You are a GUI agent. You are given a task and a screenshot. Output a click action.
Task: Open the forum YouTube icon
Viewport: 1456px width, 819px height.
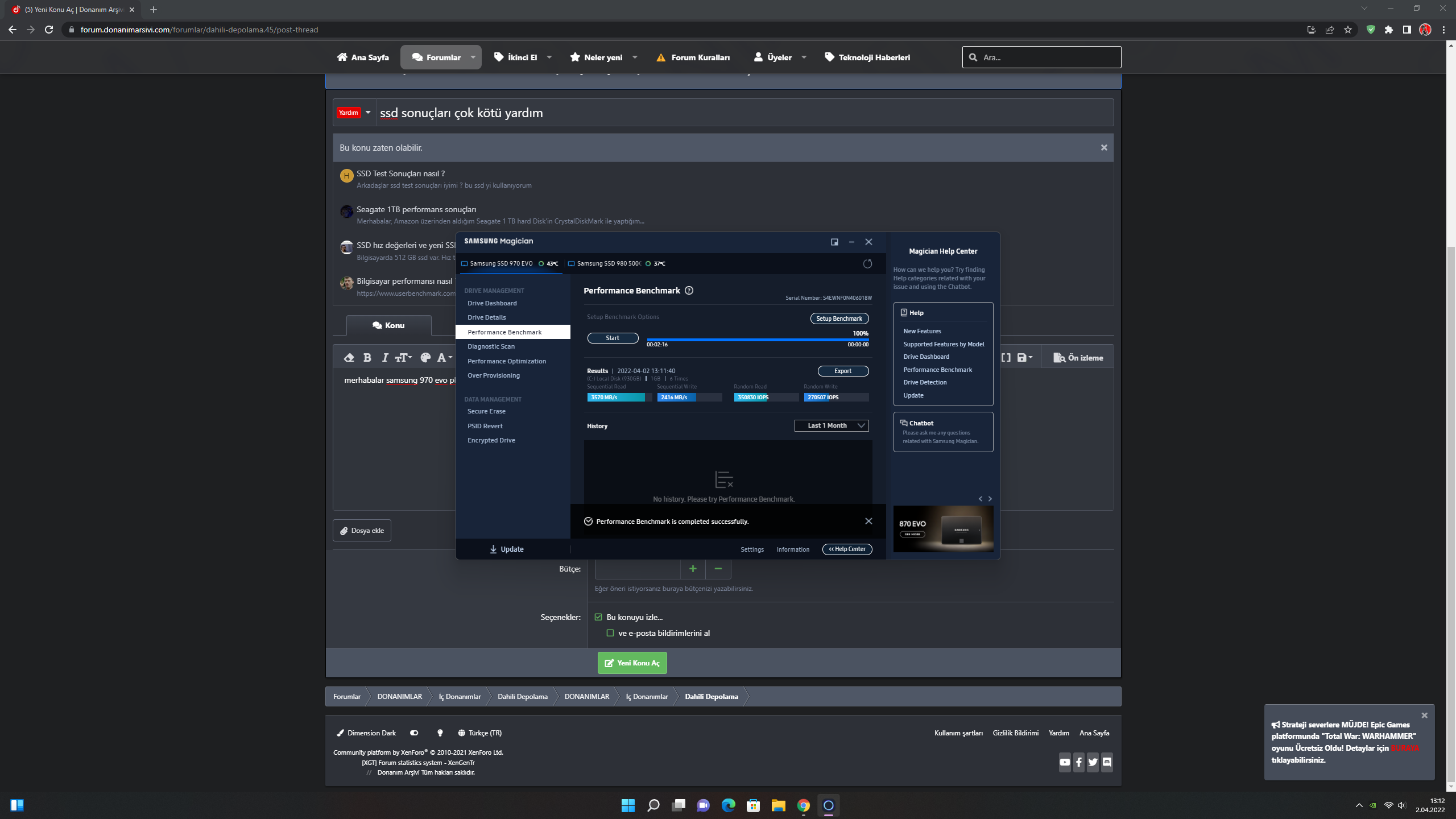[1065, 762]
